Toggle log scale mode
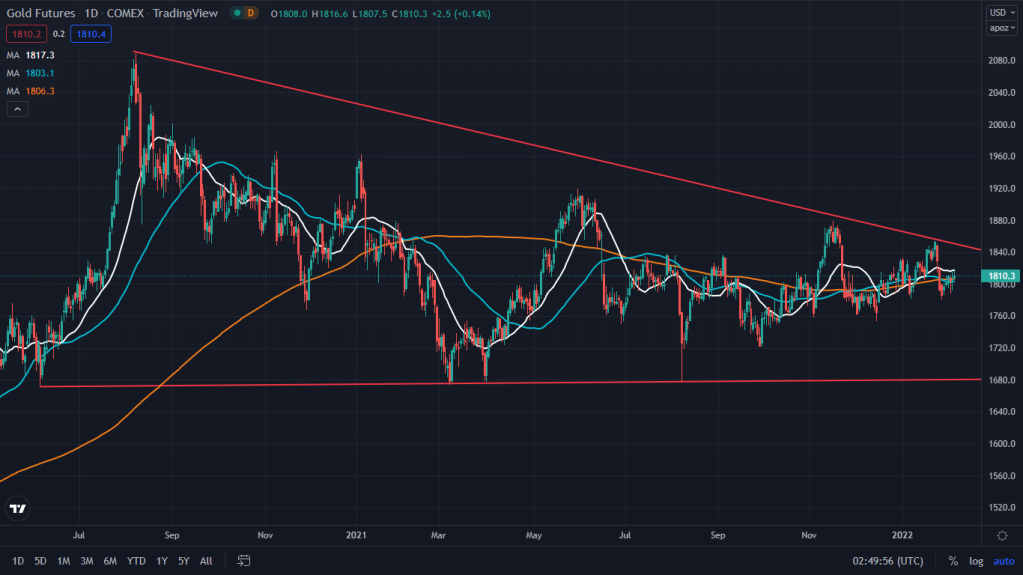 (976, 561)
